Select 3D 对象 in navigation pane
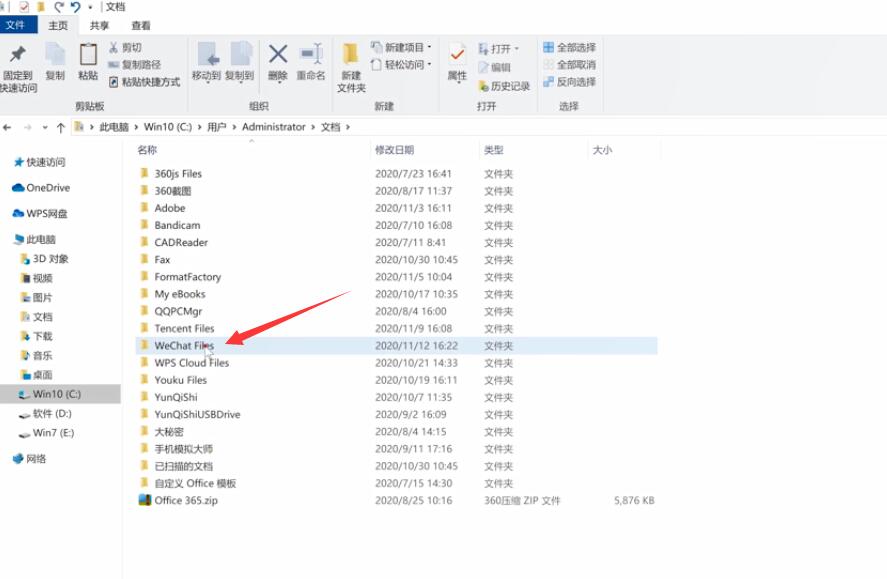The height and width of the screenshot is (579, 887). coord(44,259)
